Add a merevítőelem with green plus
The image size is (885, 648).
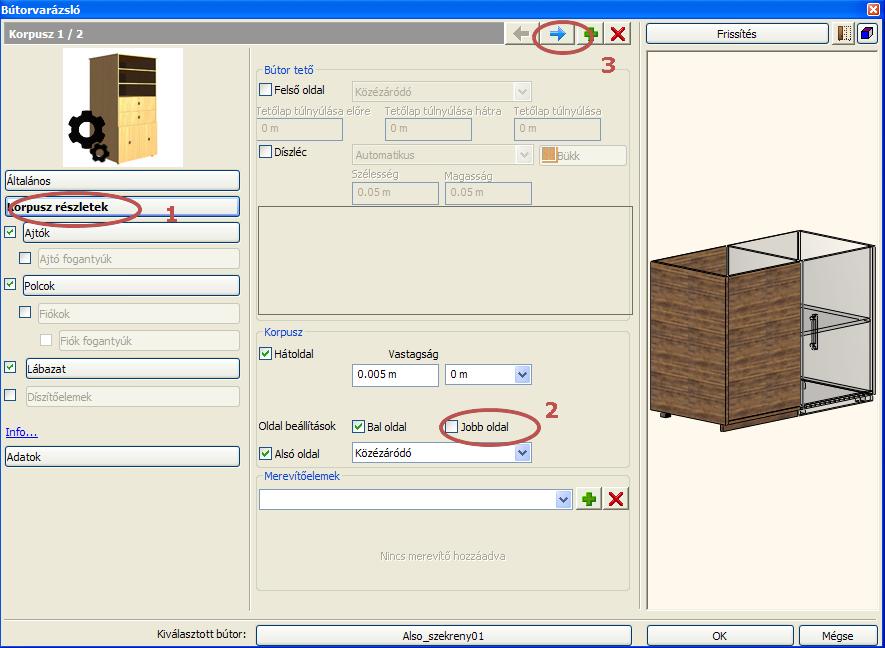[589, 499]
